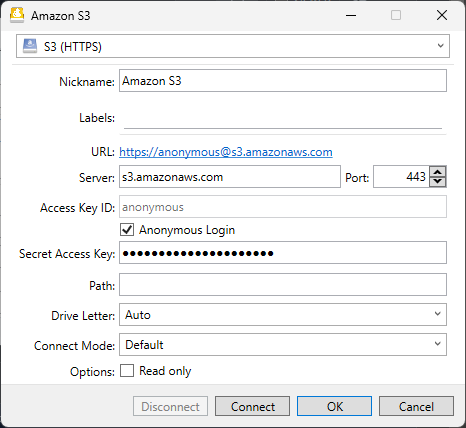
Task: Edit the Nickname field containing Amazon S3
Action: (x=283, y=81)
